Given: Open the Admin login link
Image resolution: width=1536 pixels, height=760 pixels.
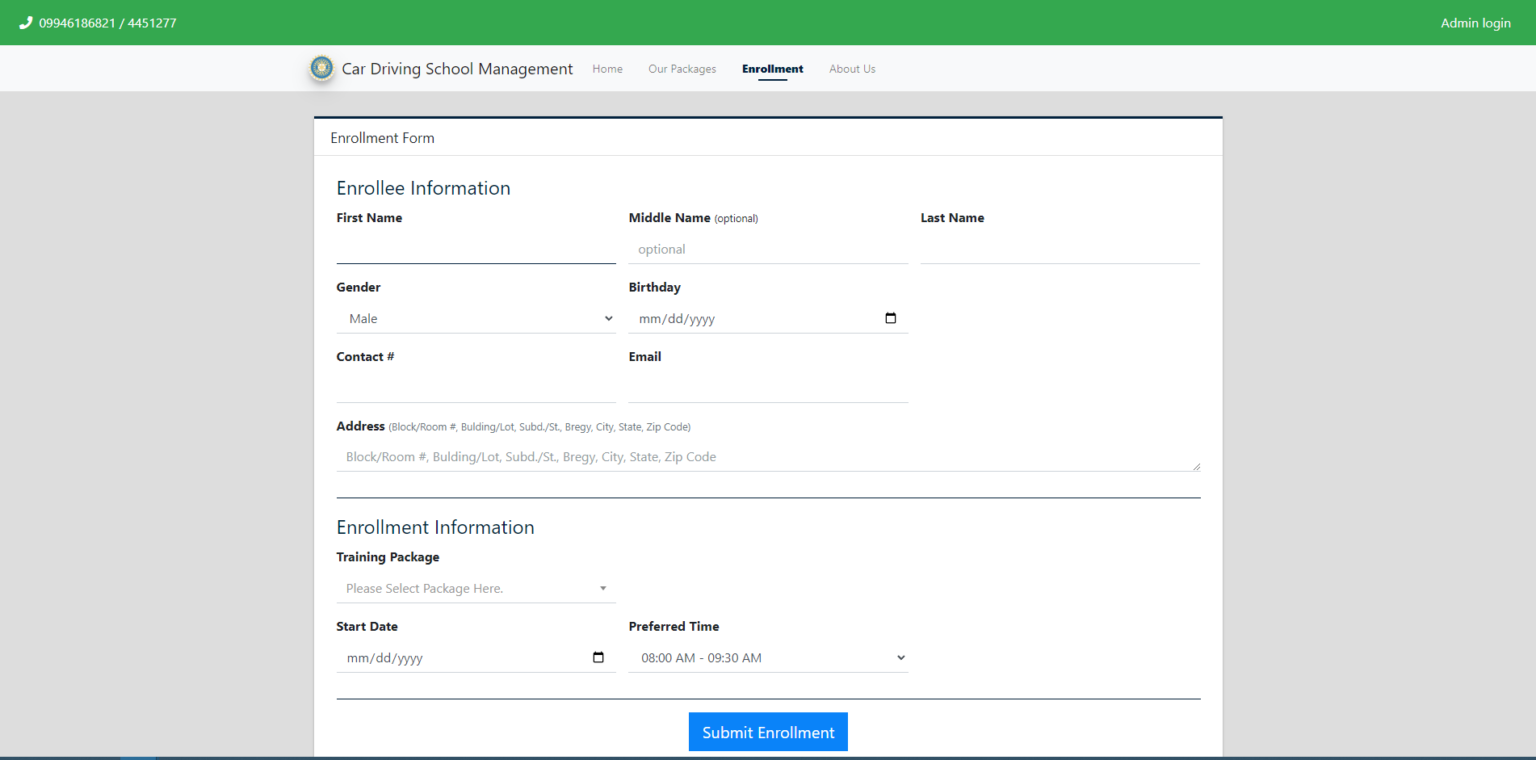Looking at the screenshot, I should [1475, 22].
